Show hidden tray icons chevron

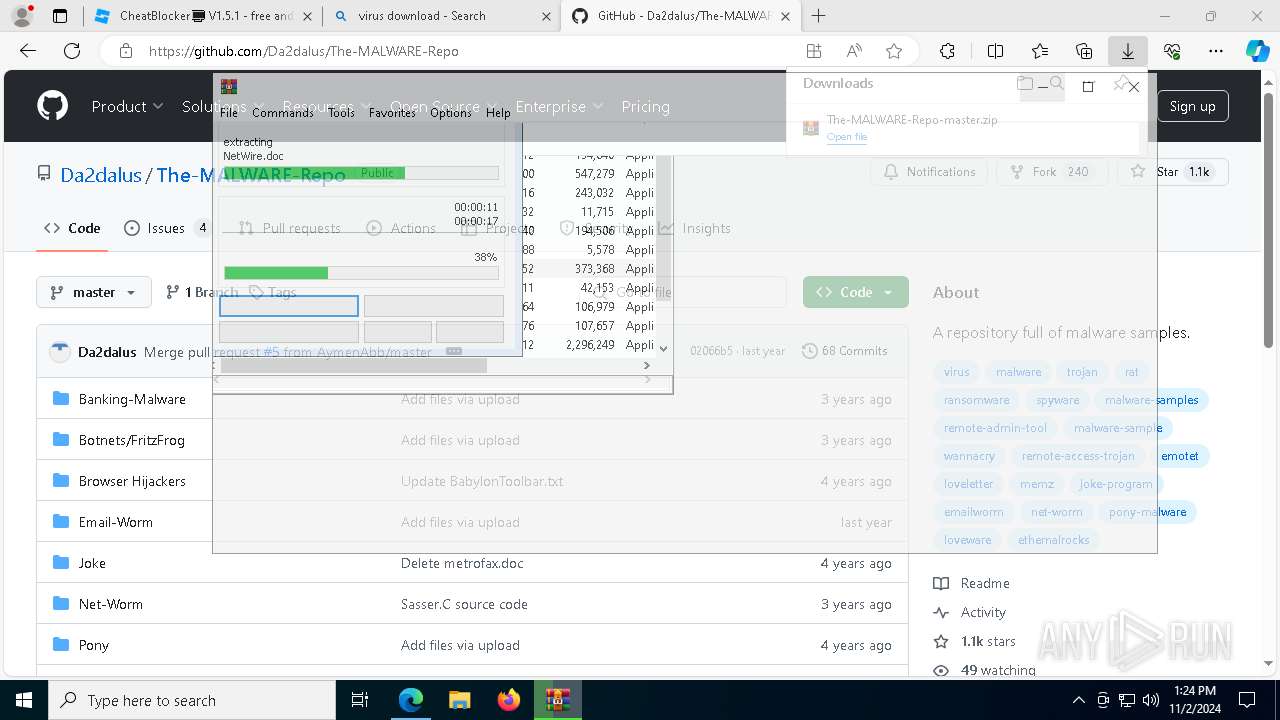coord(1078,700)
